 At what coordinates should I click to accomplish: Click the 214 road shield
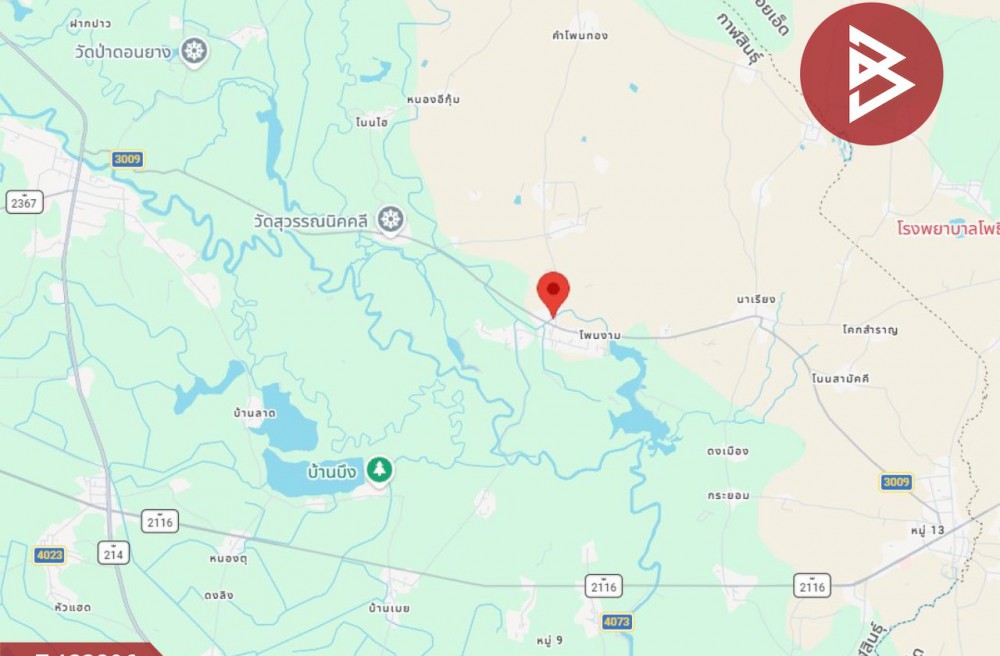pyautogui.click(x=114, y=553)
